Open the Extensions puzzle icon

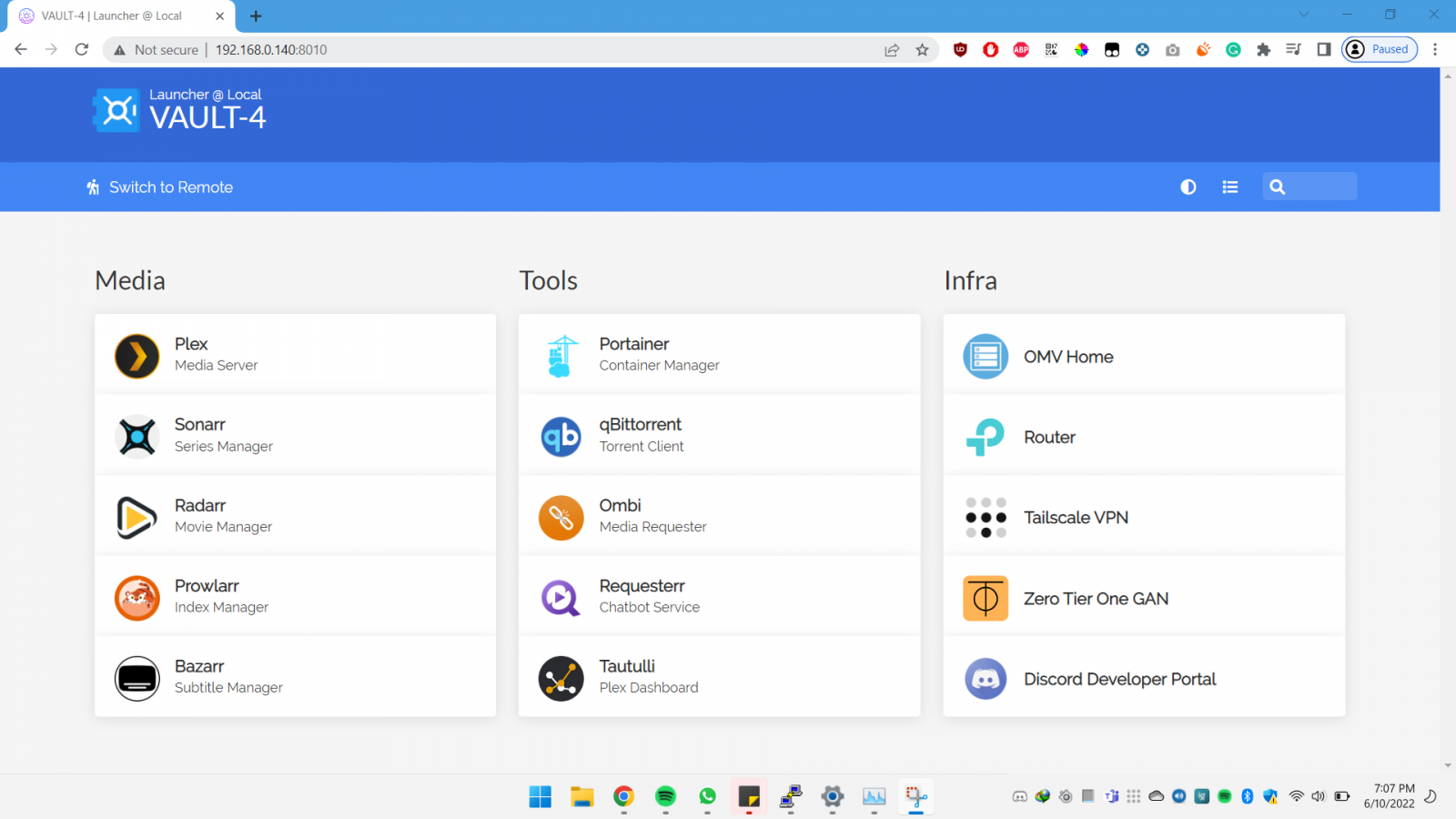[x=1263, y=50]
